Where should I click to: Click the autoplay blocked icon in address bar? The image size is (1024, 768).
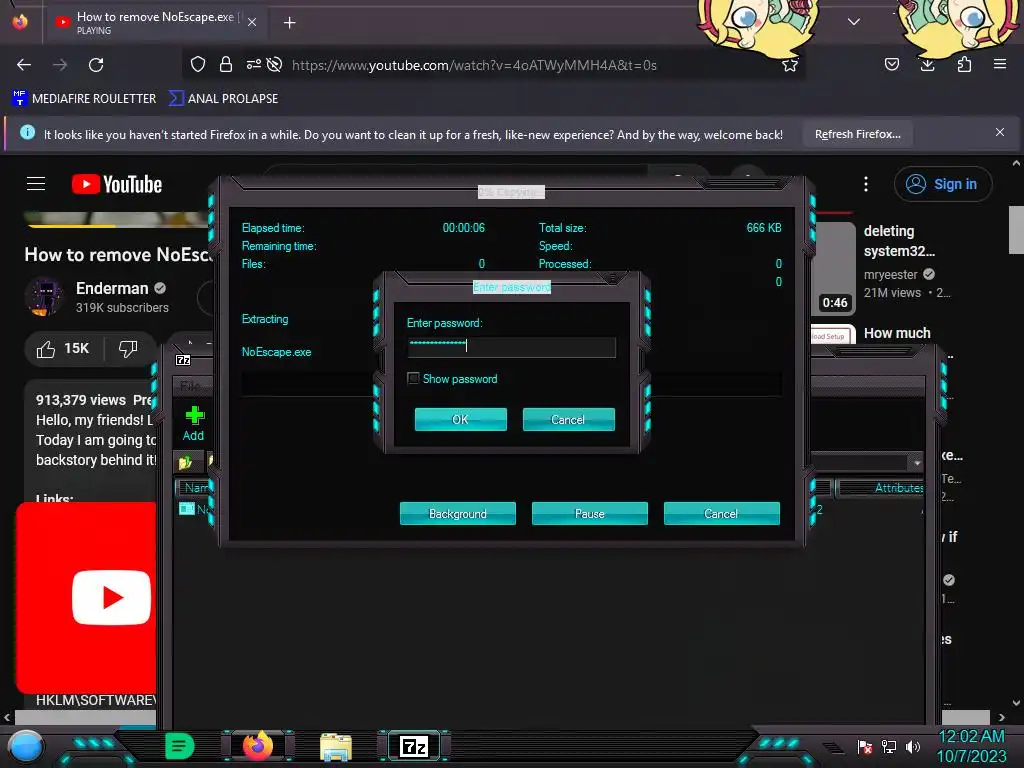click(x=275, y=64)
